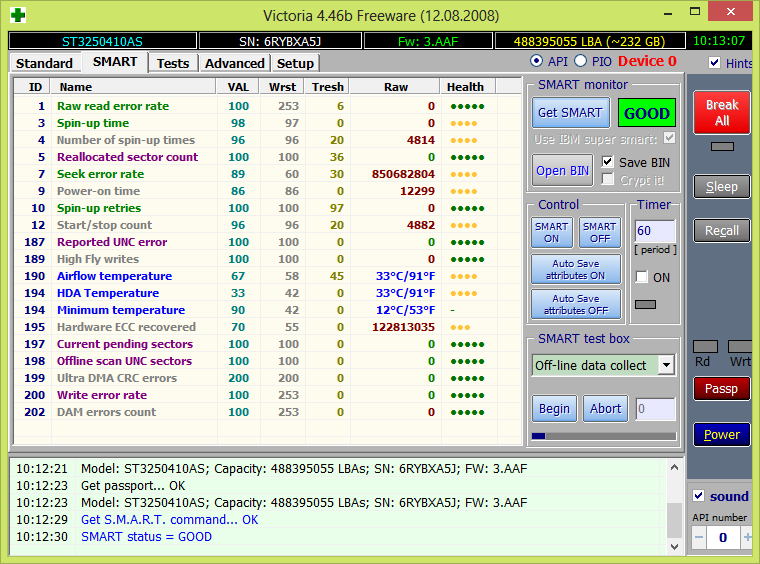Enable the Save BIN checkbox
The image size is (760, 564).
point(608,162)
